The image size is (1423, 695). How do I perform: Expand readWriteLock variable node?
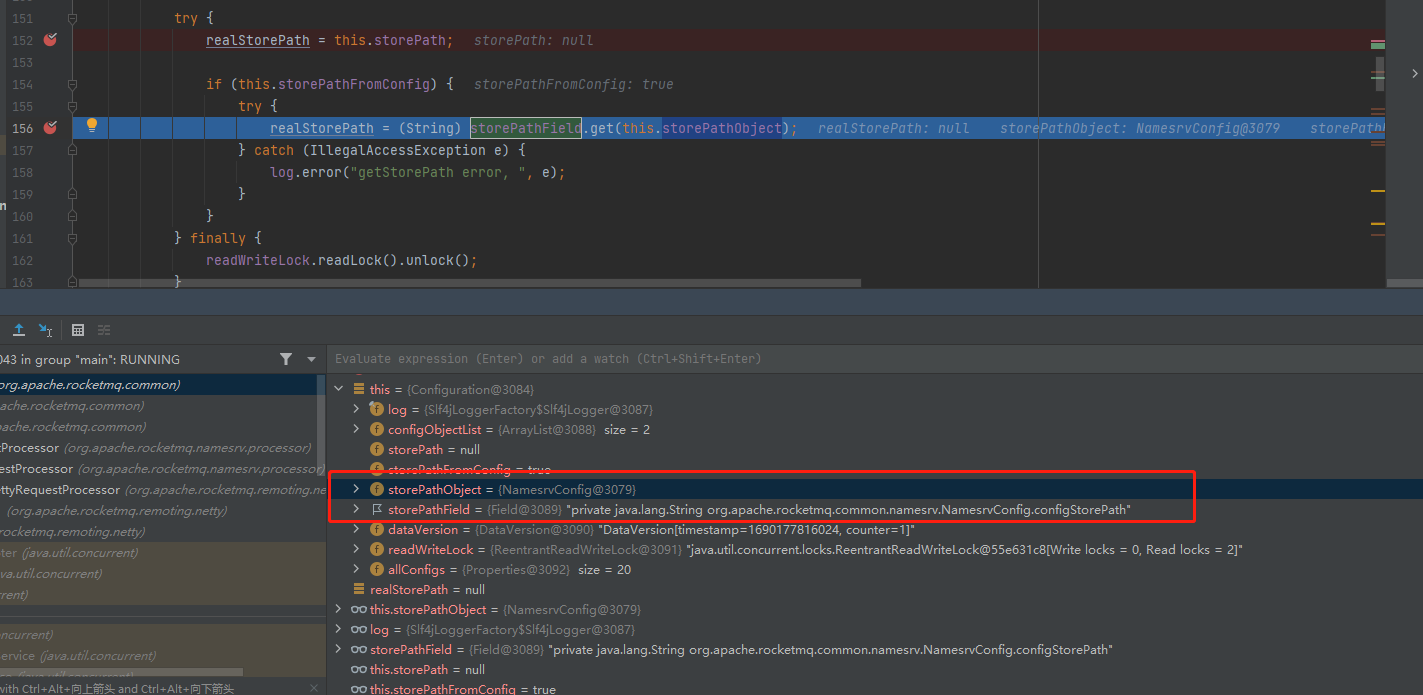(x=357, y=549)
